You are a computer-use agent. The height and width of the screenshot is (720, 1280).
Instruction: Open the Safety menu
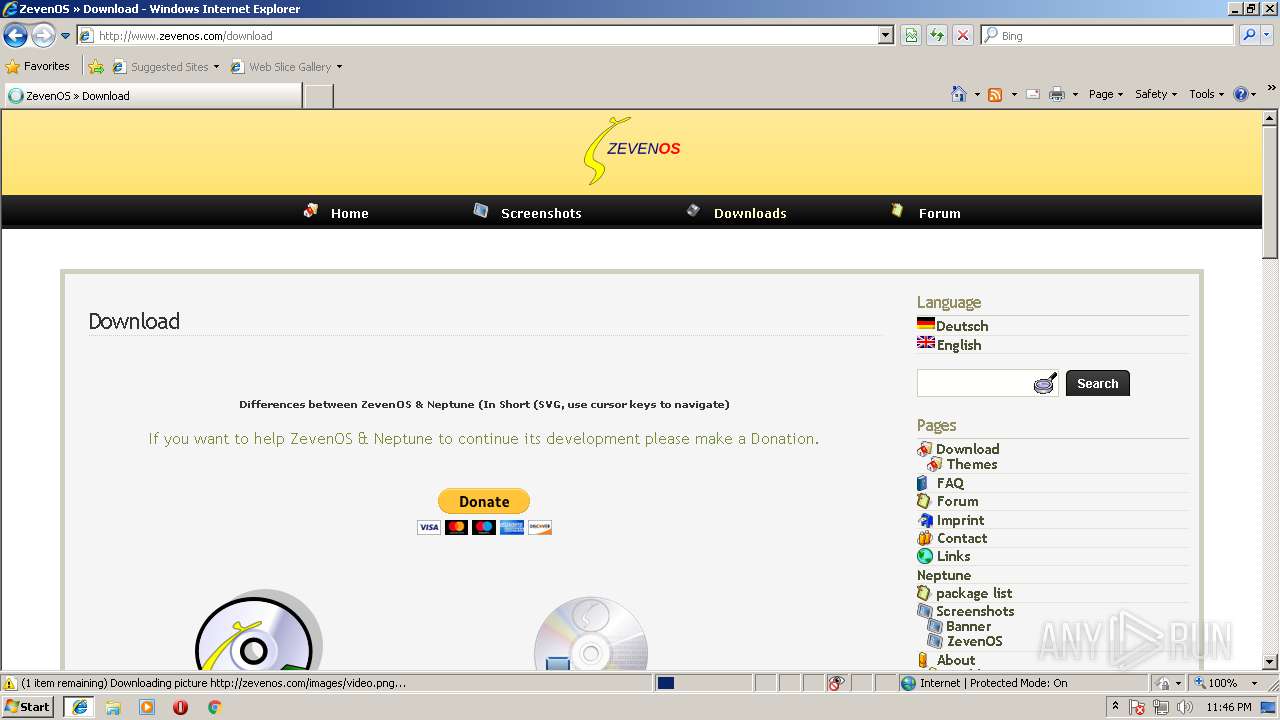point(1156,94)
